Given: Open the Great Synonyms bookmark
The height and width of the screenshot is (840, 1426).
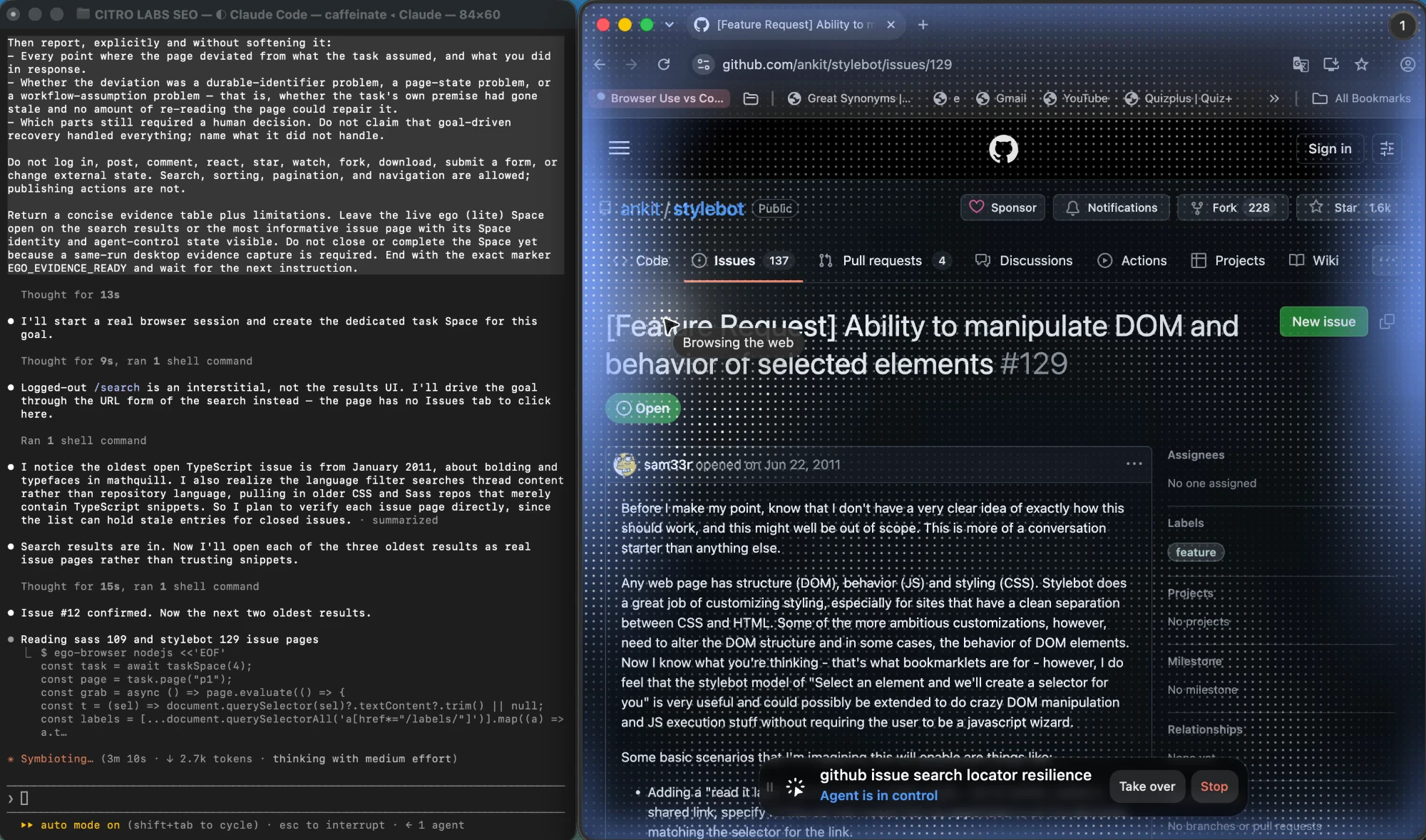Looking at the screenshot, I should click(850, 98).
